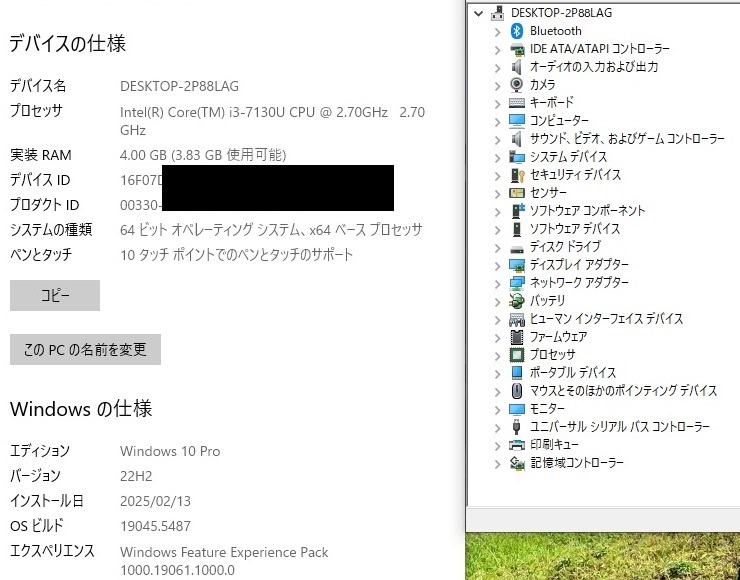Click the device name value DESKTOP-2P88LAG in specs
This screenshot has width=740, height=580.
[x=179, y=86]
